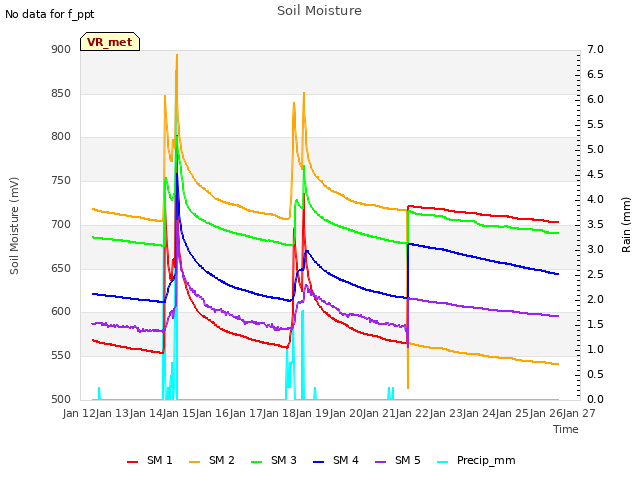Click the SM 3 green legend swatch
This screenshot has height=480, width=640.
tap(257, 462)
